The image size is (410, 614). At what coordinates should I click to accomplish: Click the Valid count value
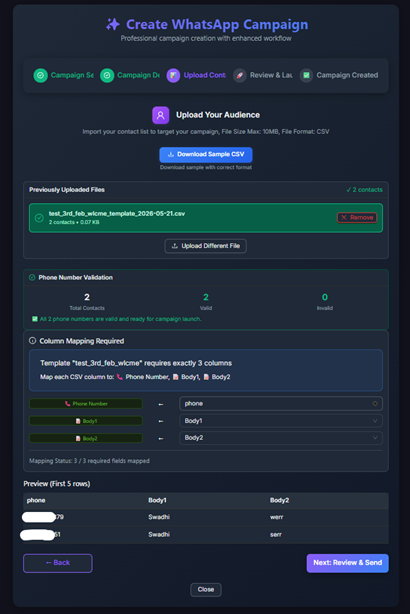coord(206,297)
